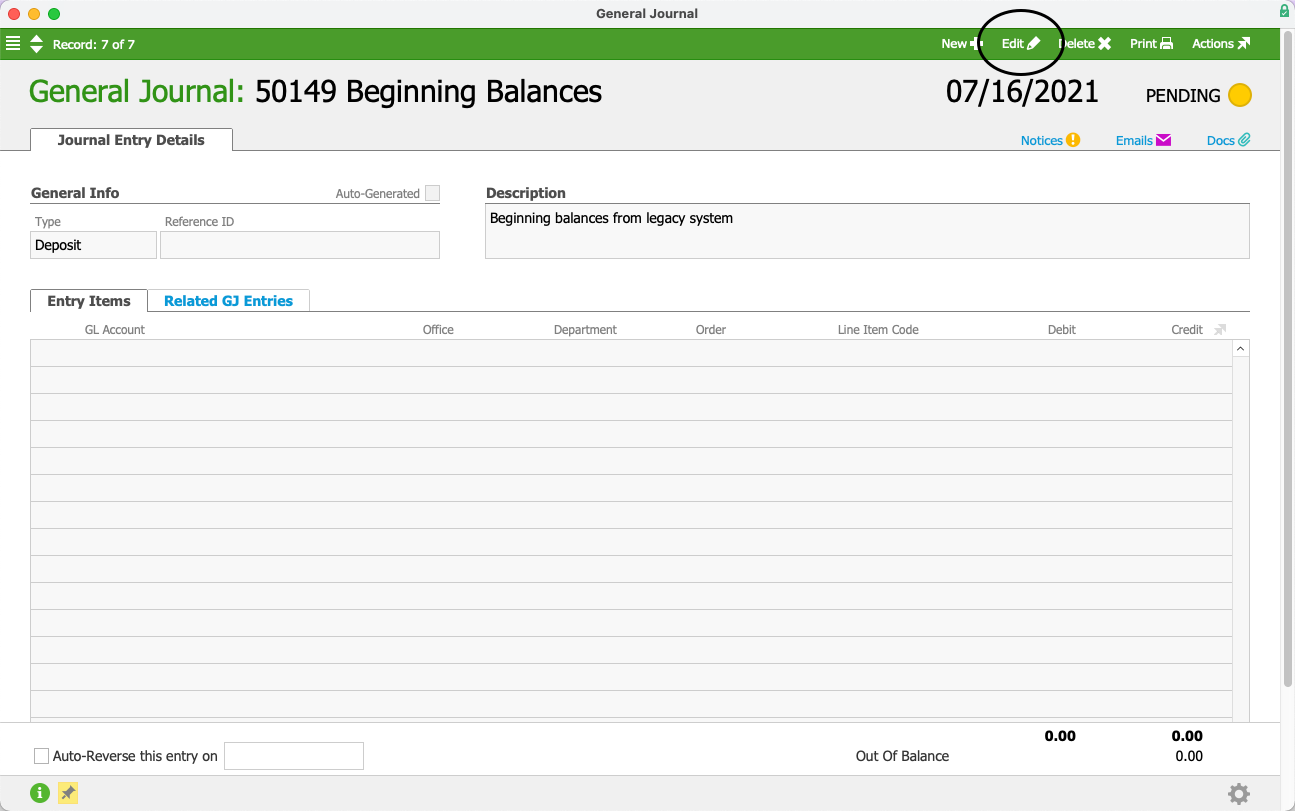The width and height of the screenshot is (1295, 811).
Task: Click the Auto-Reverse date field
Action: (x=294, y=756)
